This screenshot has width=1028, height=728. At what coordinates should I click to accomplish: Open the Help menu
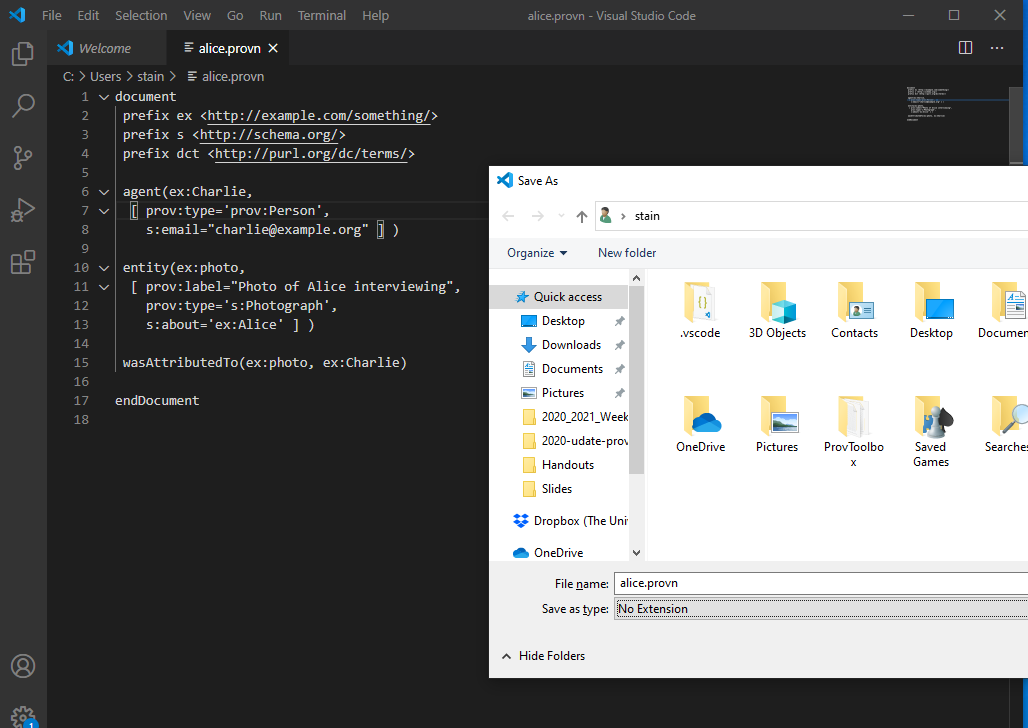pos(375,15)
